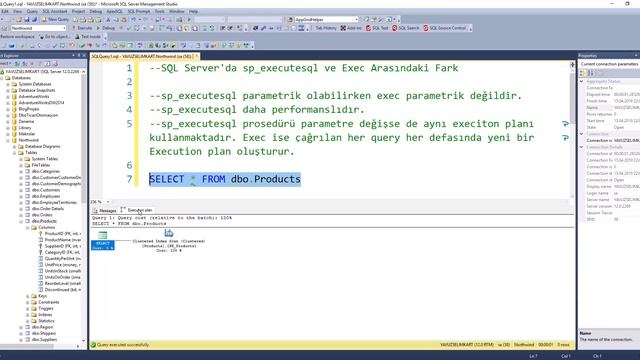Click the Execute query button
This screenshot has width=640, height=360.
point(82,28)
